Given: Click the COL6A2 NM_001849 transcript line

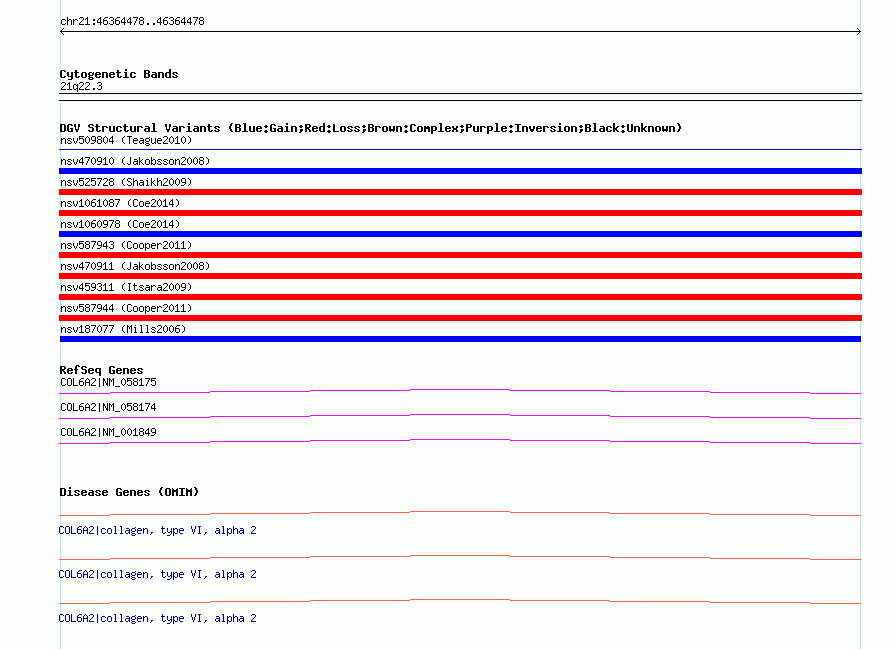Looking at the screenshot, I should pyautogui.click(x=460, y=441).
